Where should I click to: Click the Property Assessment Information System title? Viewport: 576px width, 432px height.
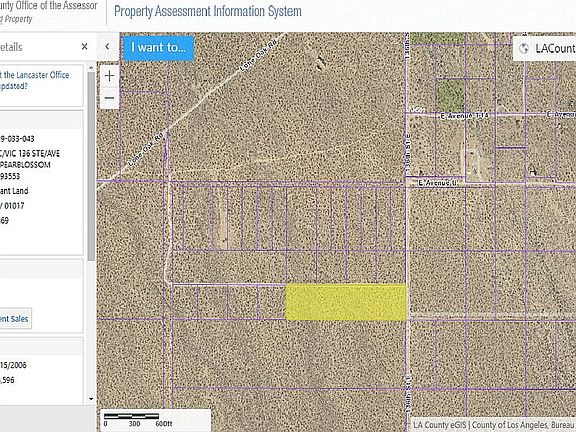(x=208, y=11)
